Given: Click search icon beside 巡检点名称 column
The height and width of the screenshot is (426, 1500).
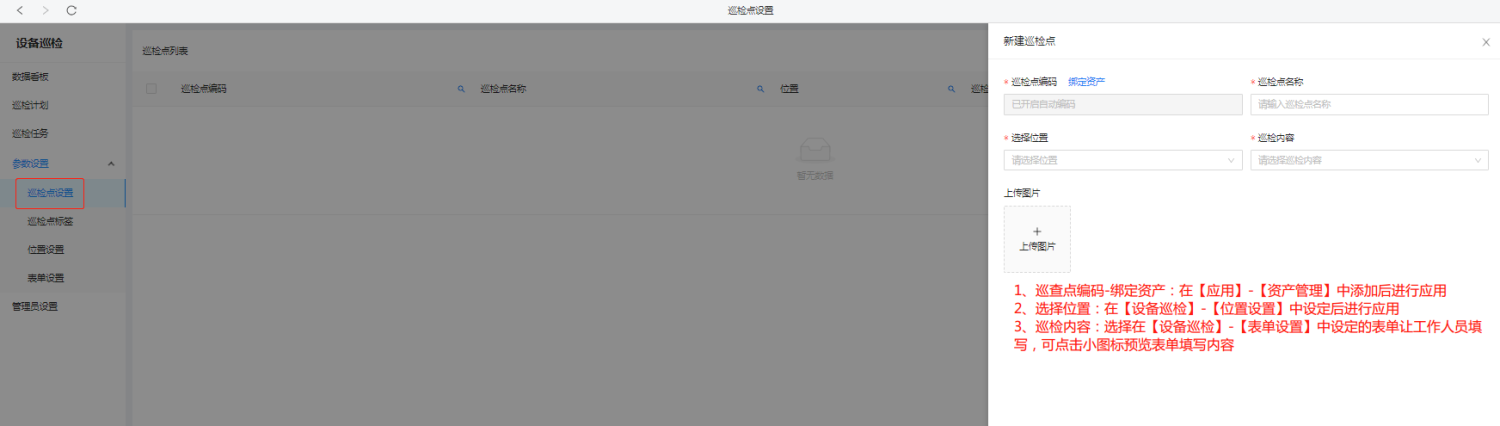Looking at the screenshot, I should 760,89.
